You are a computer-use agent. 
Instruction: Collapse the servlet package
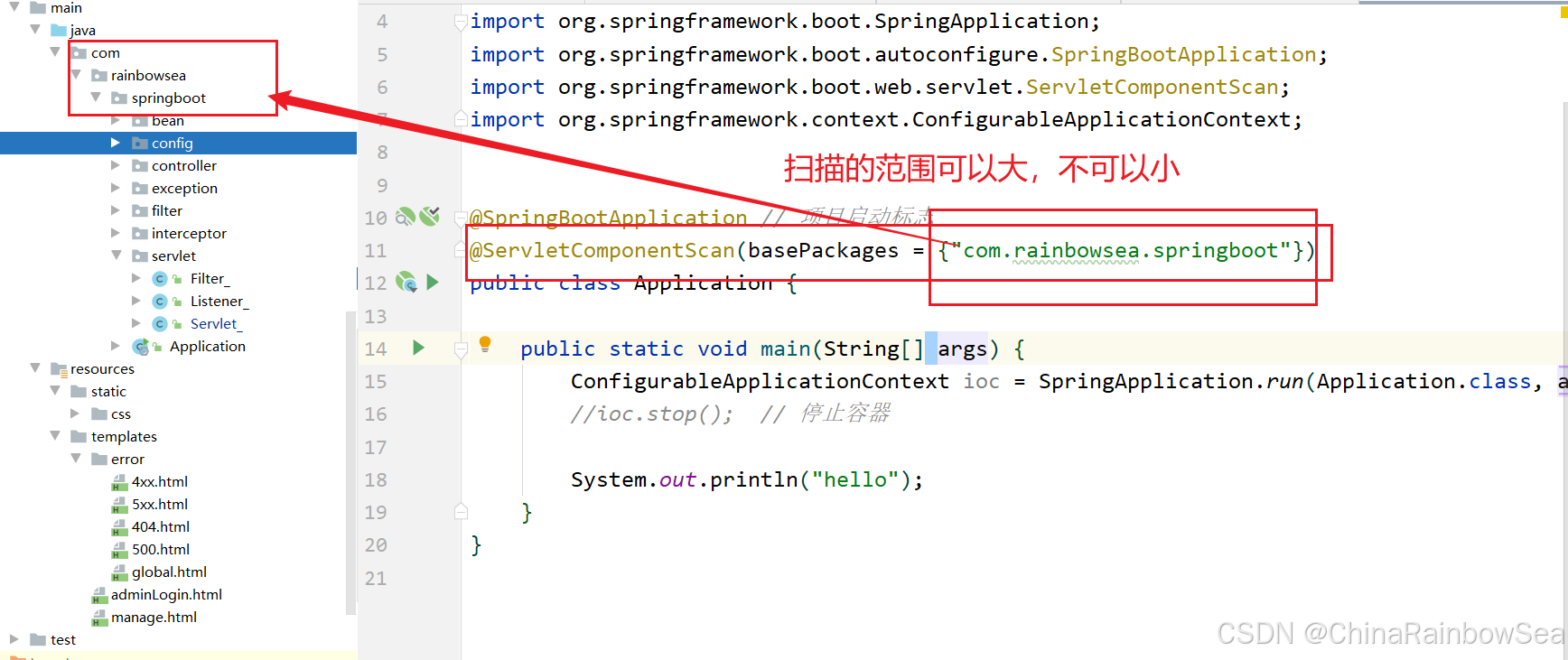coord(116,256)
